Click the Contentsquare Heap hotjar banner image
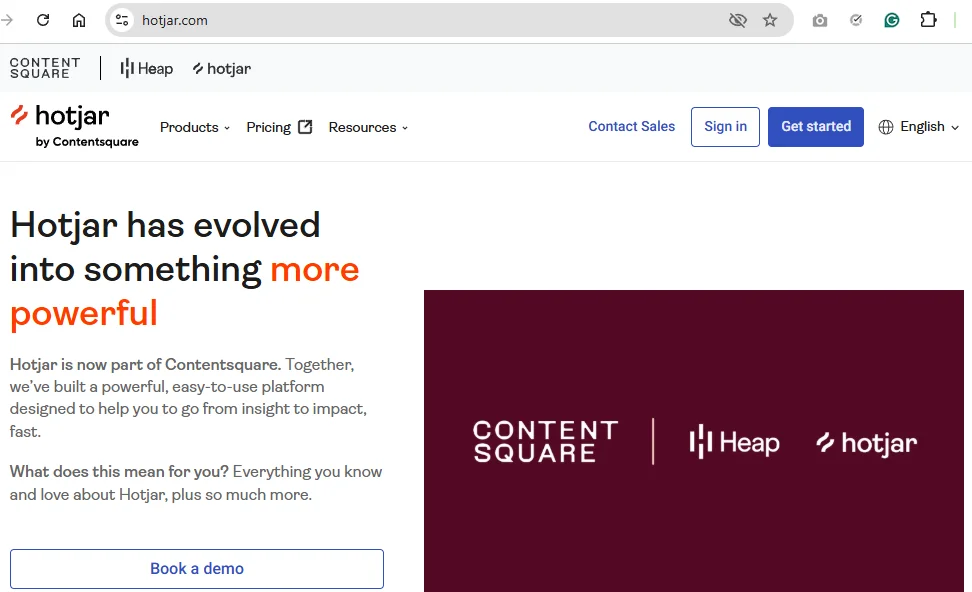The image size is (972, 592). point(694,441)
